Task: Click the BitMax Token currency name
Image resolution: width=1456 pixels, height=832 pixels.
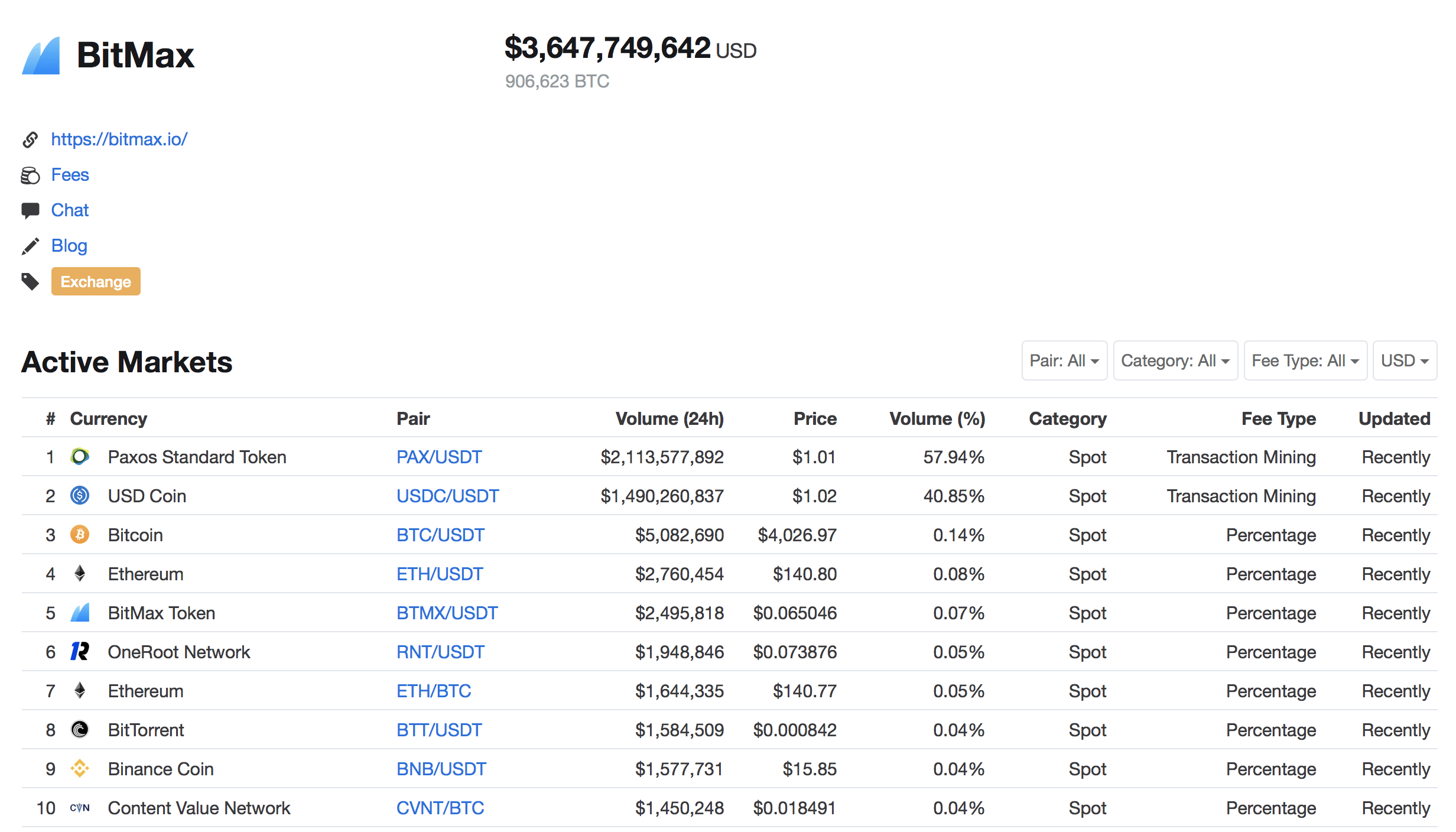Action: click(161, 613)
